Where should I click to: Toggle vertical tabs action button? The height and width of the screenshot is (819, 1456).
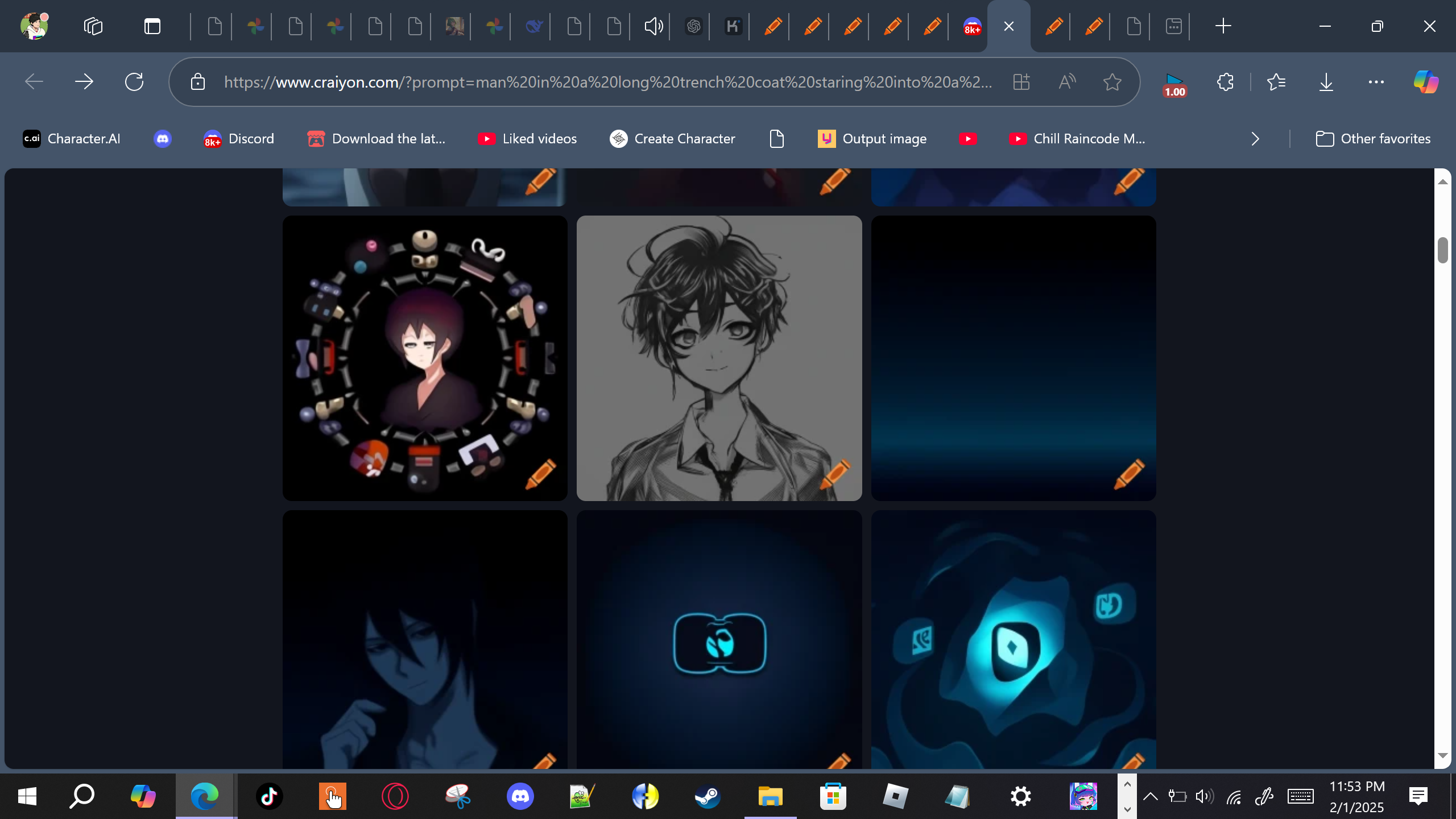(x=152, y=26)
